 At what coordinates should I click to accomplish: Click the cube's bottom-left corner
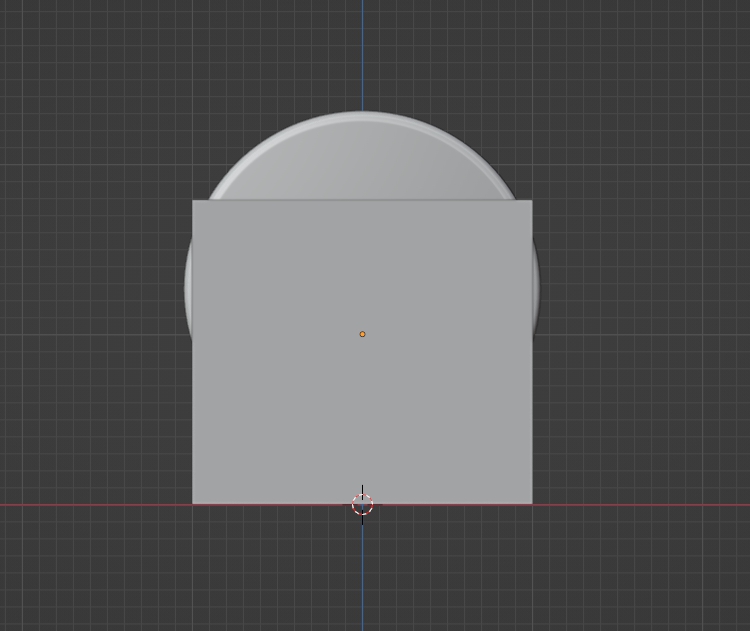(x=193, y=503)
